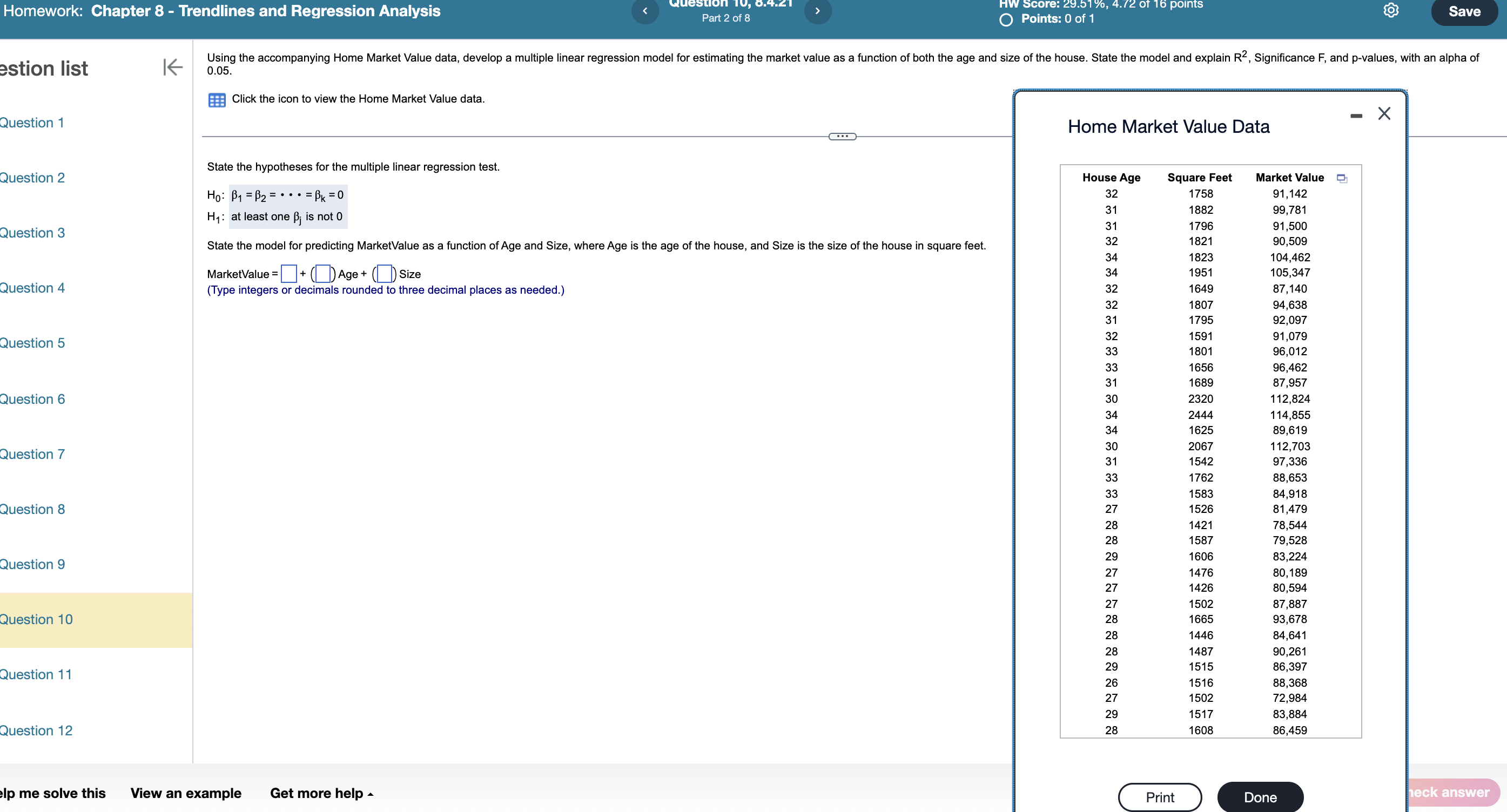Select Question 5 in the list
The height and width of the screenshot is (812, 1507).
point(32,343)
